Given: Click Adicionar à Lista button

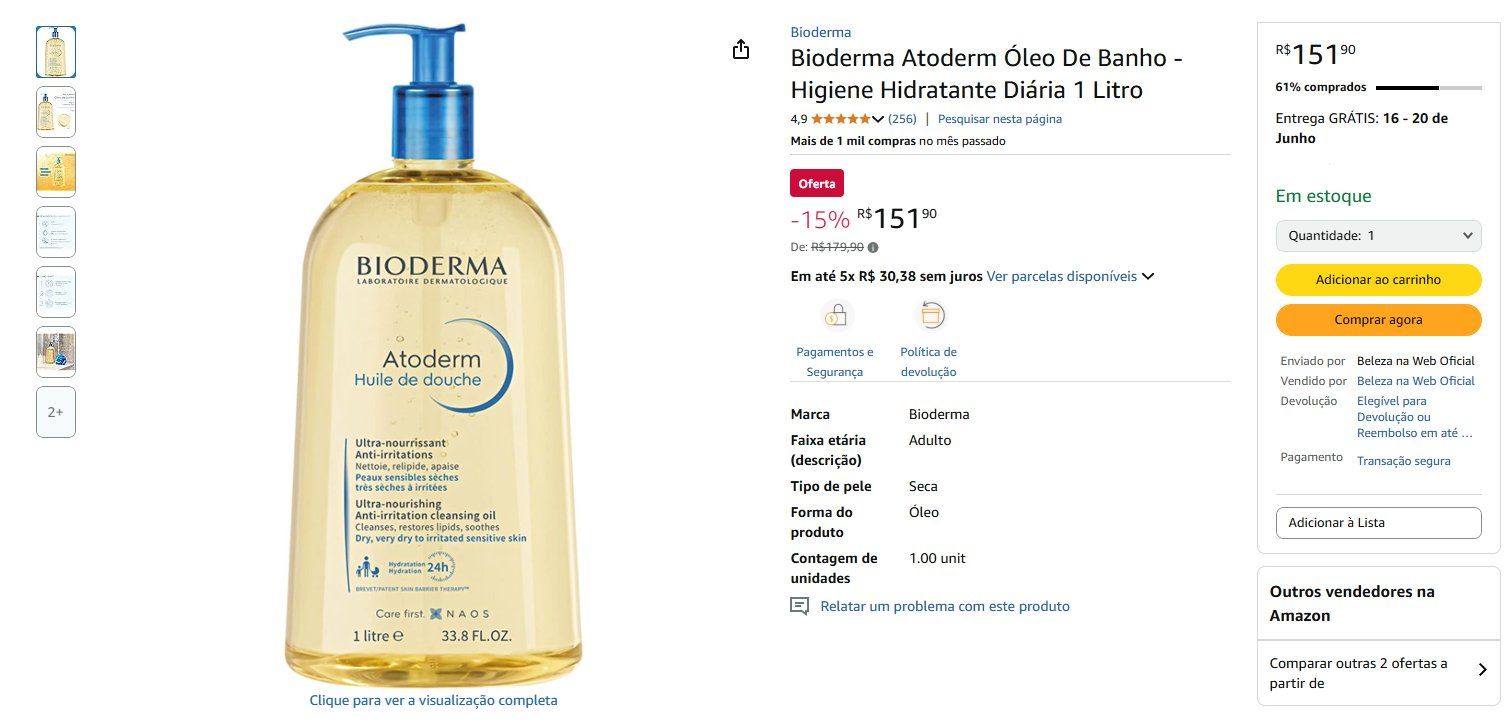Looking at the screenshot, I should point(1378,523).
